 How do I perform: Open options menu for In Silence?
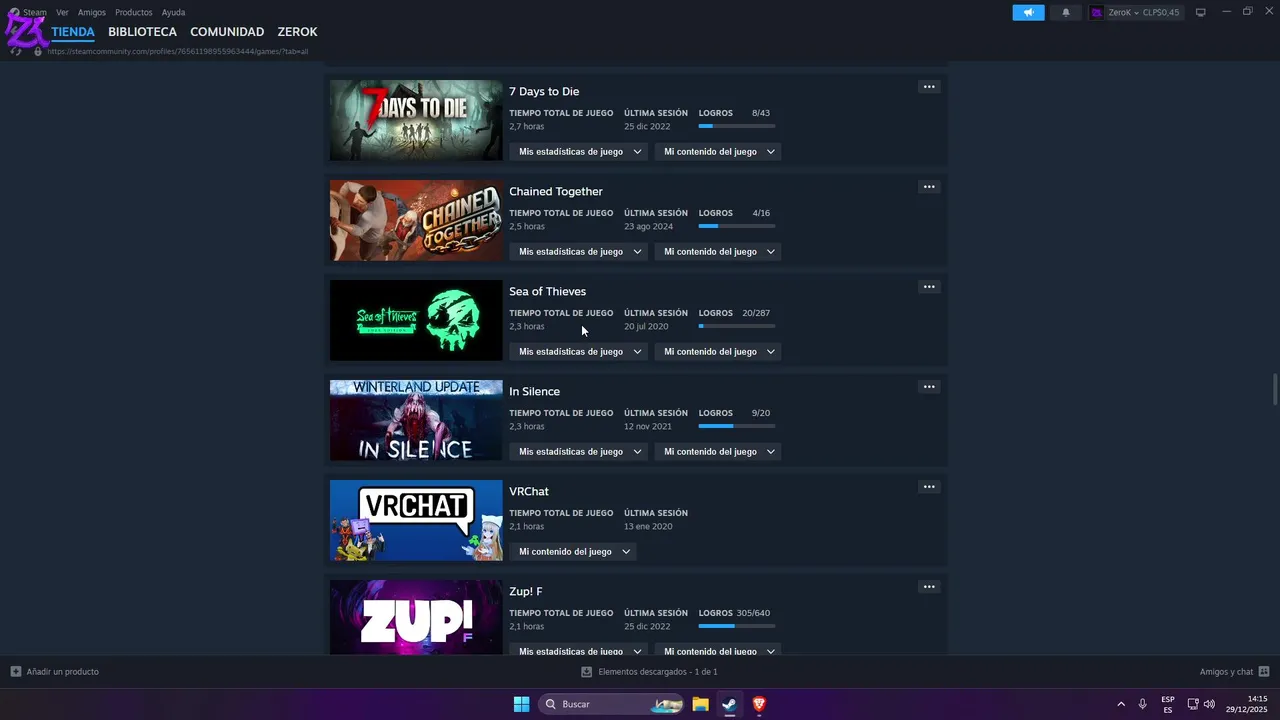pos(929,387)
